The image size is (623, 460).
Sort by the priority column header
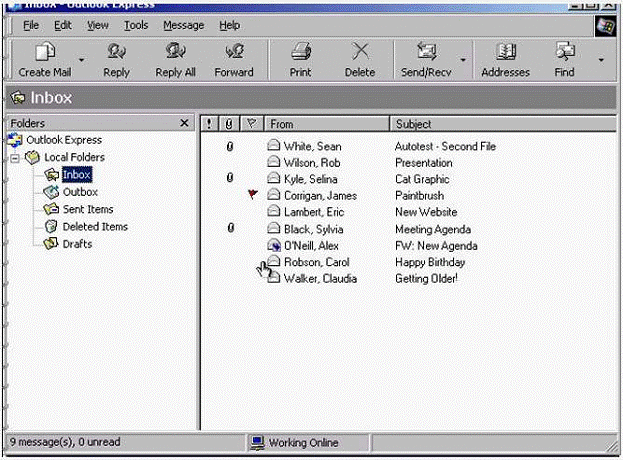pyautogui.click(x=209, y=124)
